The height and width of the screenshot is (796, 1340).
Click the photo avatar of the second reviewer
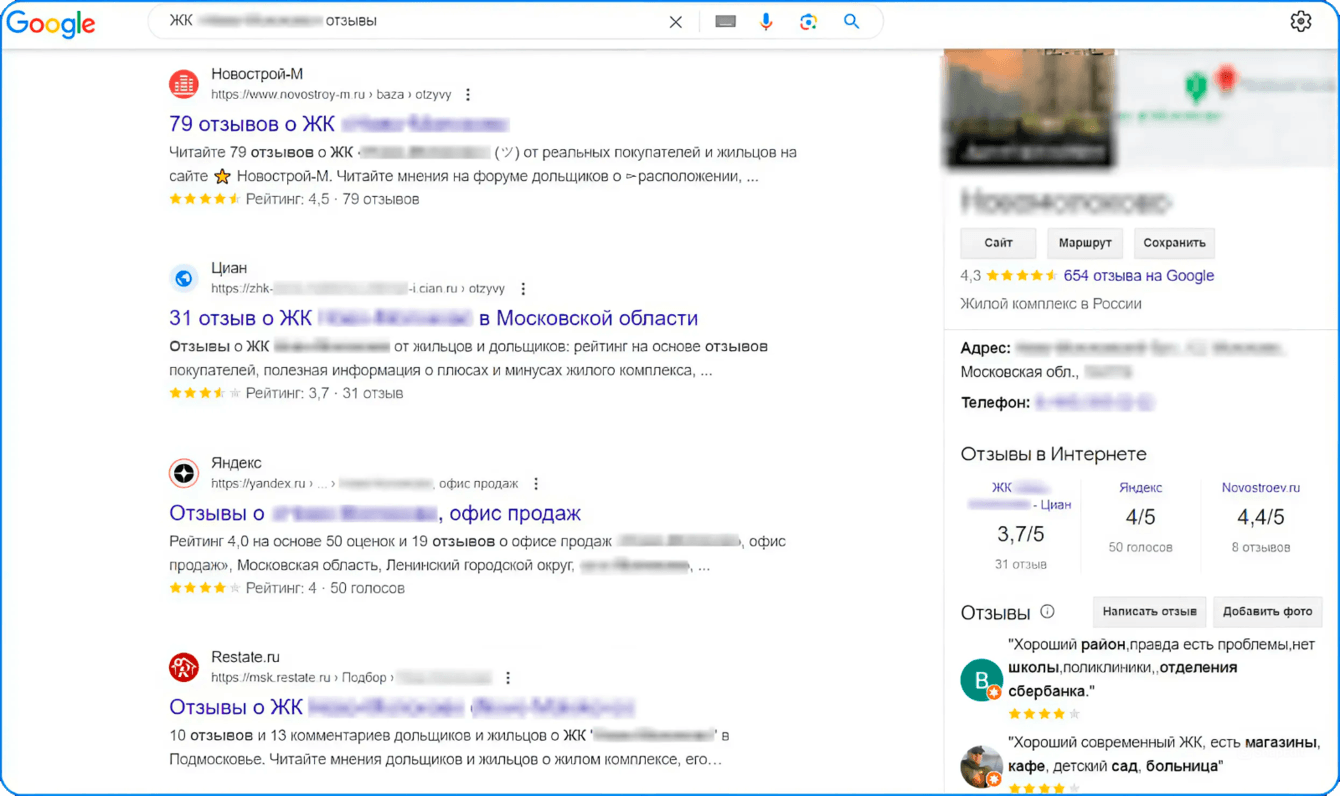coord(982,766)
